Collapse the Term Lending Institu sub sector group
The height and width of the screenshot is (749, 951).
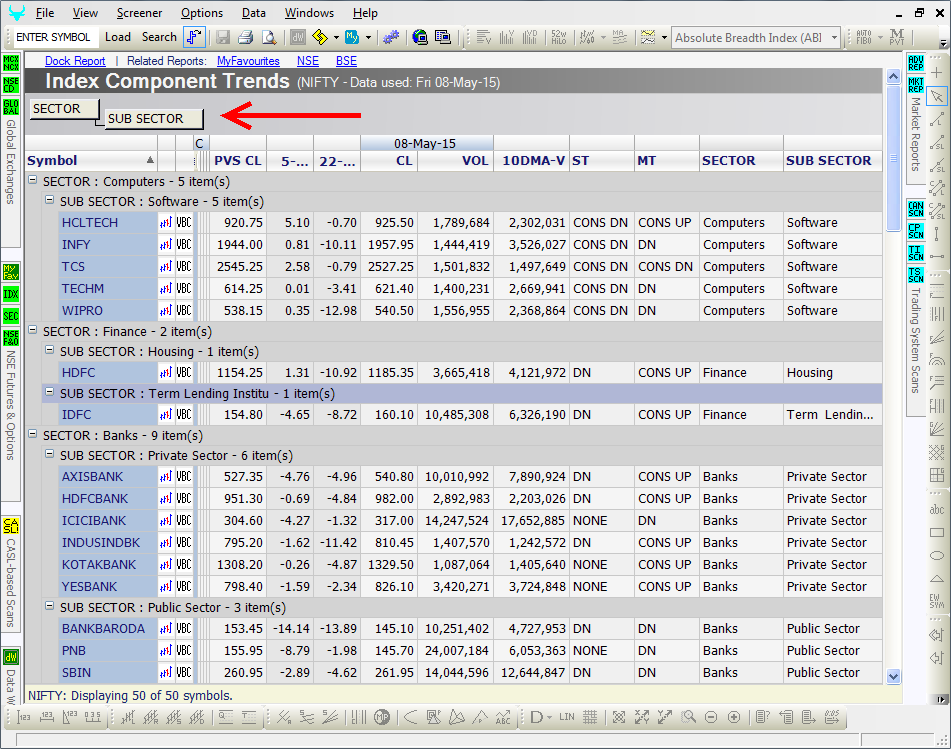pyautogui.click(x=50, y=392)
